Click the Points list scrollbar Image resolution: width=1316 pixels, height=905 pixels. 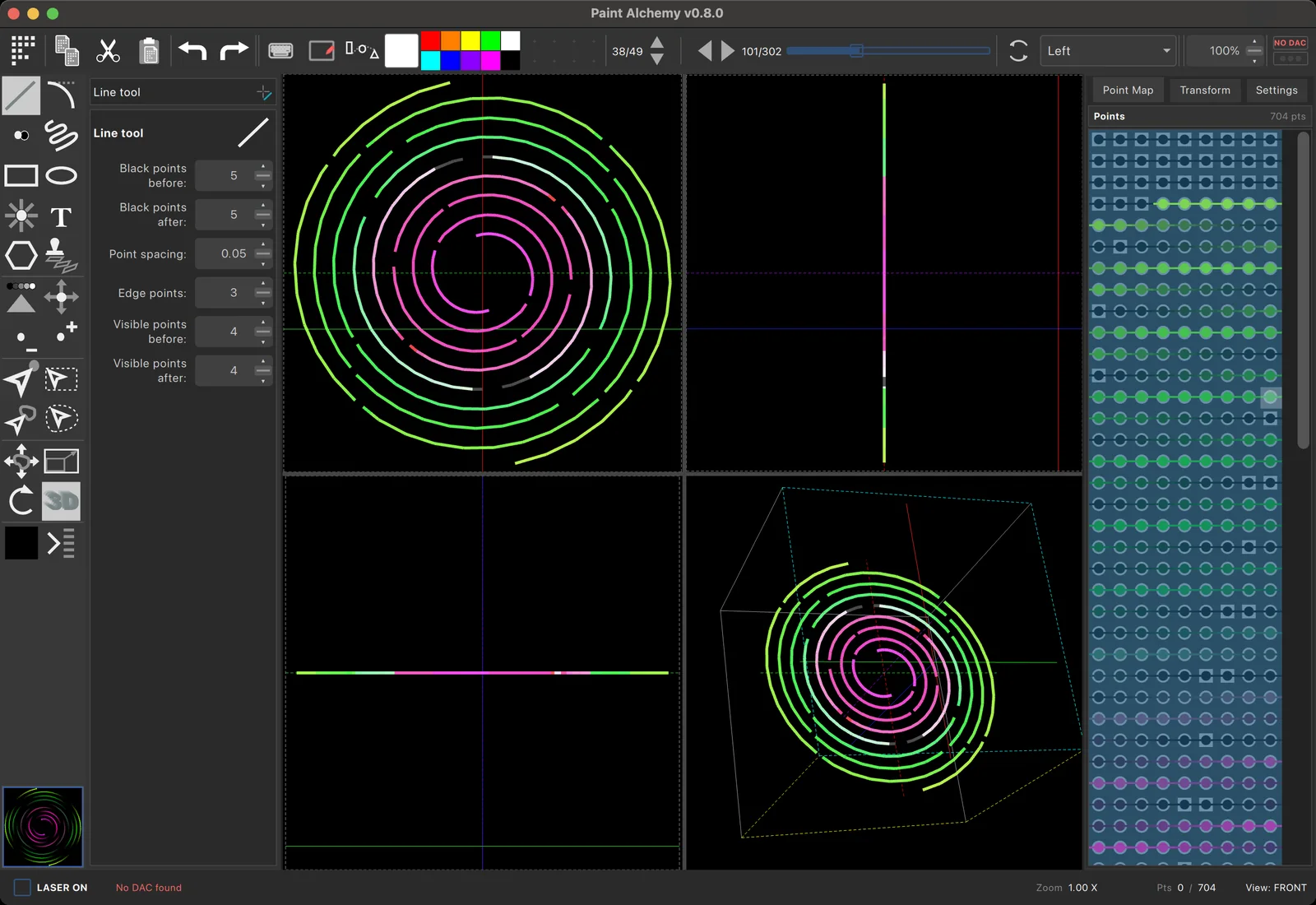click(1303, 290)
